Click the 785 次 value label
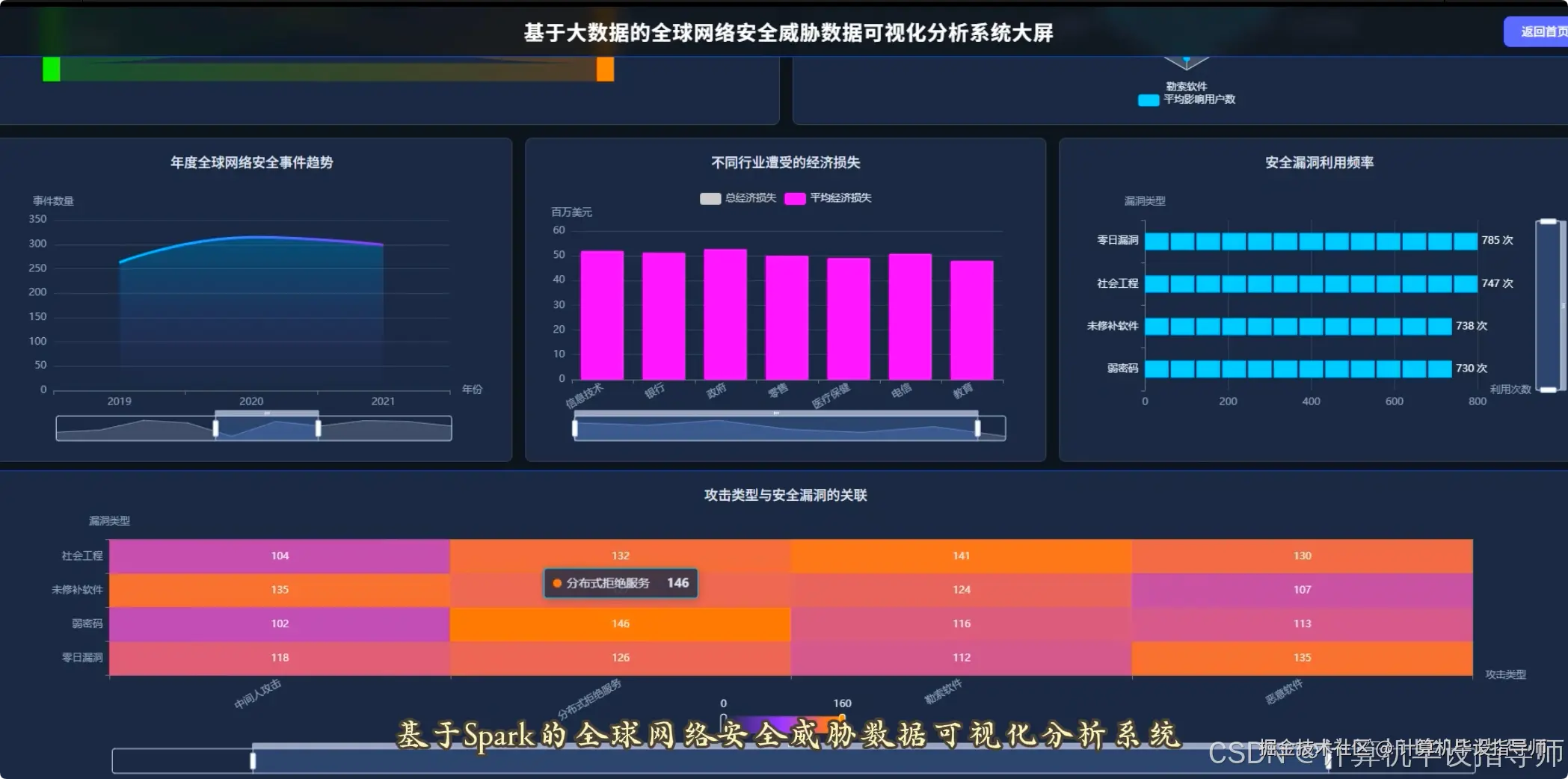Screen dimensions: 1568x779 point(1497,241)
